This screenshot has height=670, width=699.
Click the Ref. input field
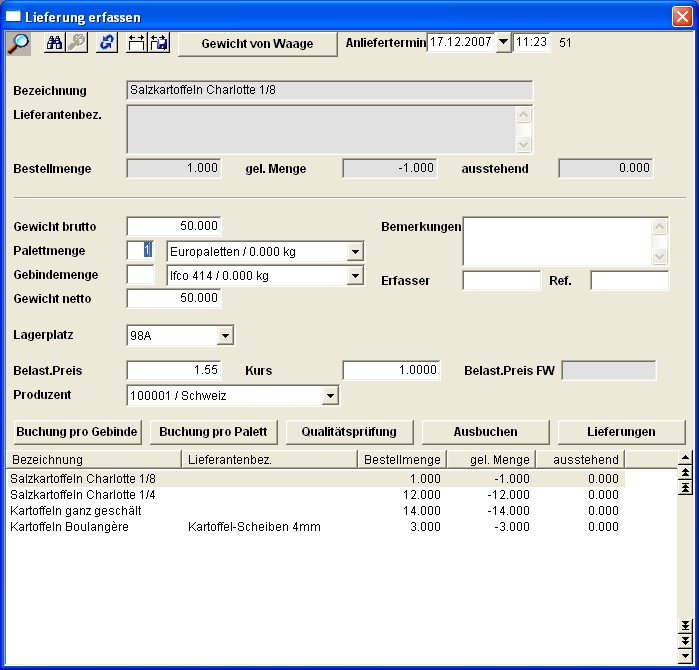(x=629, y=281)
